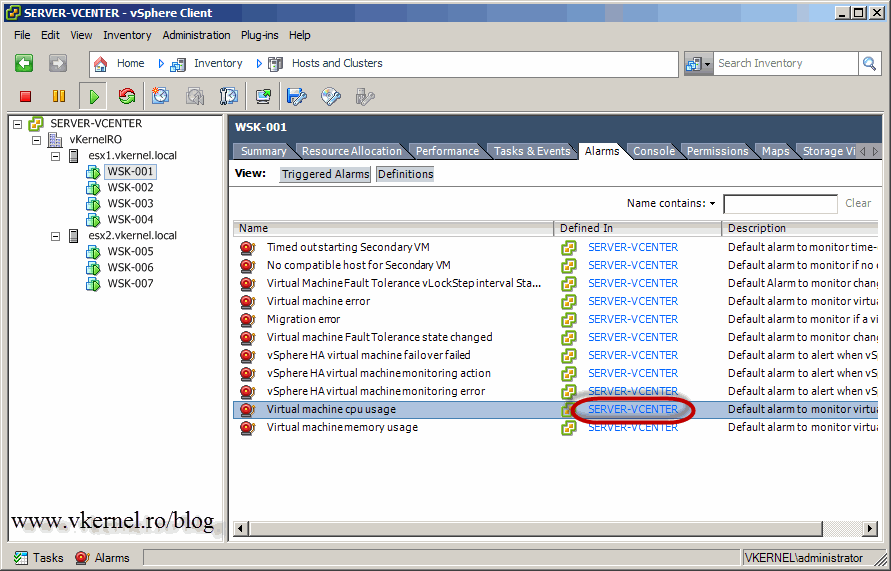Click the Revert to Snapshot icon
This screenshot has height=571, width=891.
click(195, 96)
